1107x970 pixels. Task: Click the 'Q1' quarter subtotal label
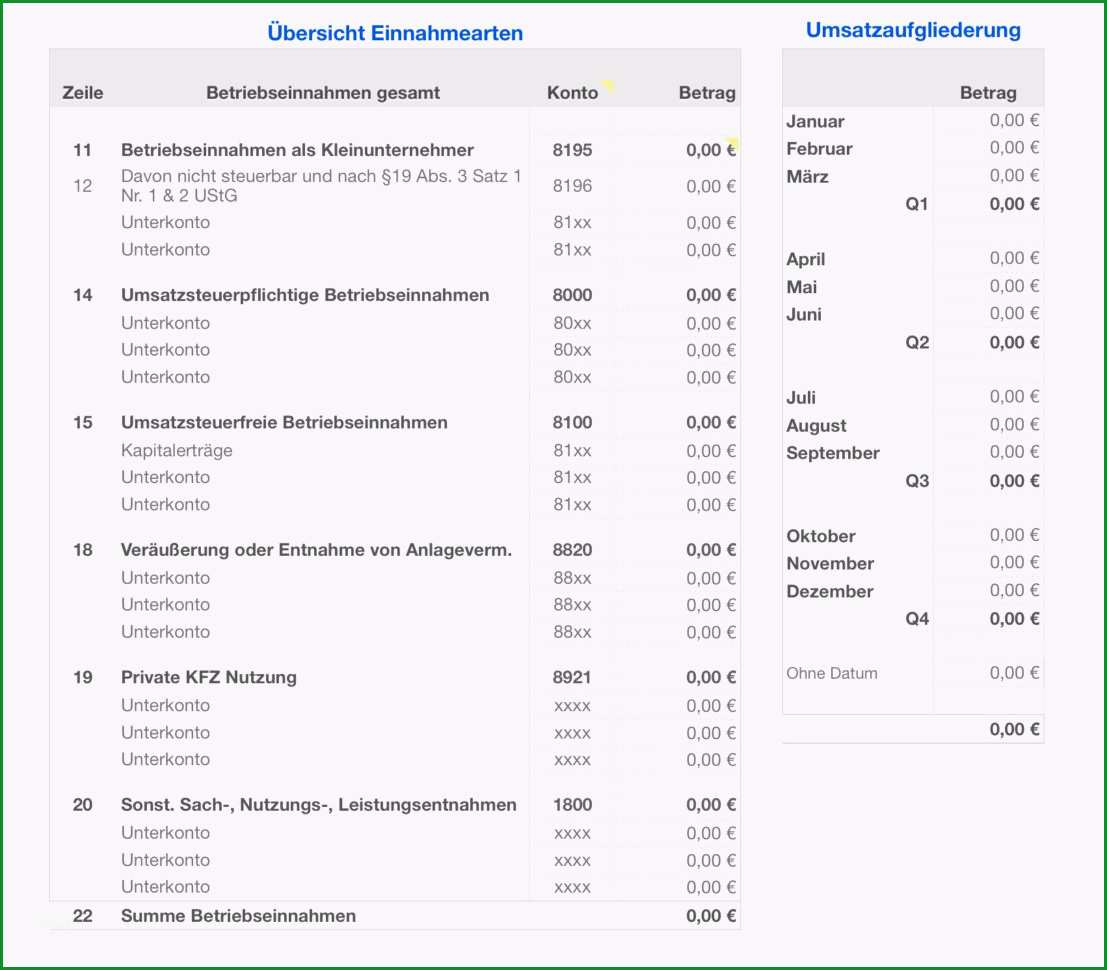point(916,204)
